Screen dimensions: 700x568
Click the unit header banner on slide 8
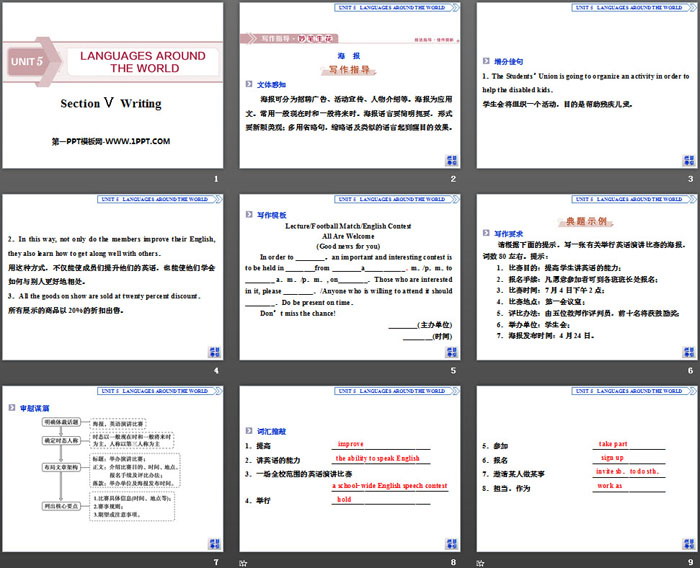(396, 391)
